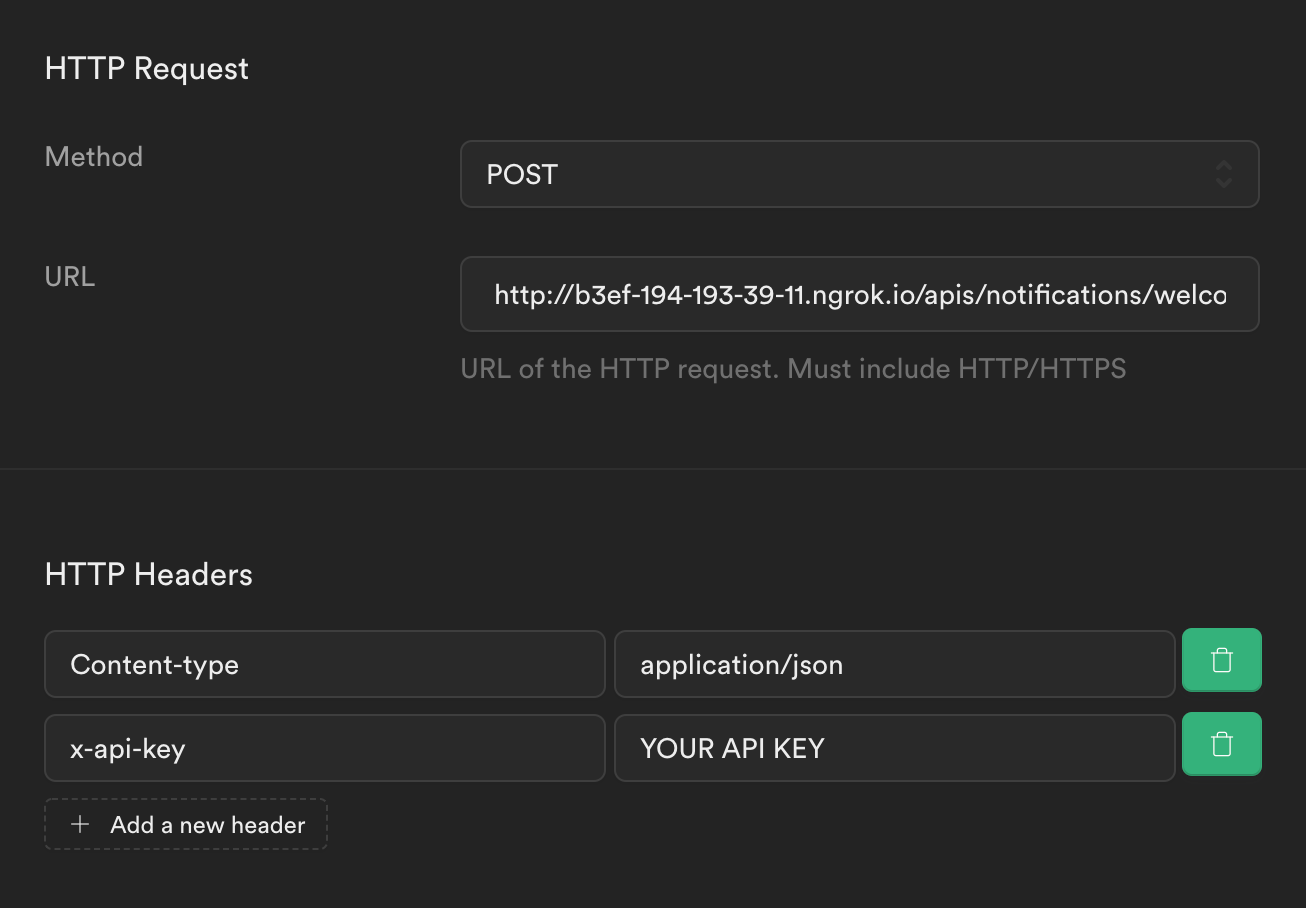The height and width of the screenshot is (908, 1306).
Task: Select the Content-type header name field
Action: click(325, 664)
